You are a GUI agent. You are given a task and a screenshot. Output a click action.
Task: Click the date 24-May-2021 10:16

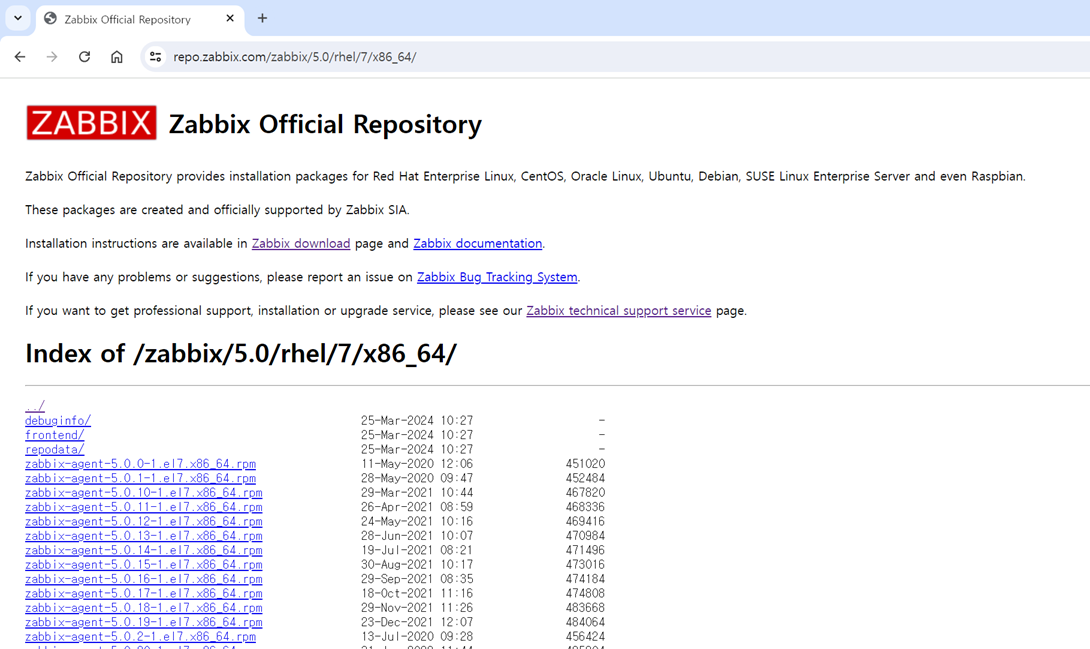tap(416, 521)
